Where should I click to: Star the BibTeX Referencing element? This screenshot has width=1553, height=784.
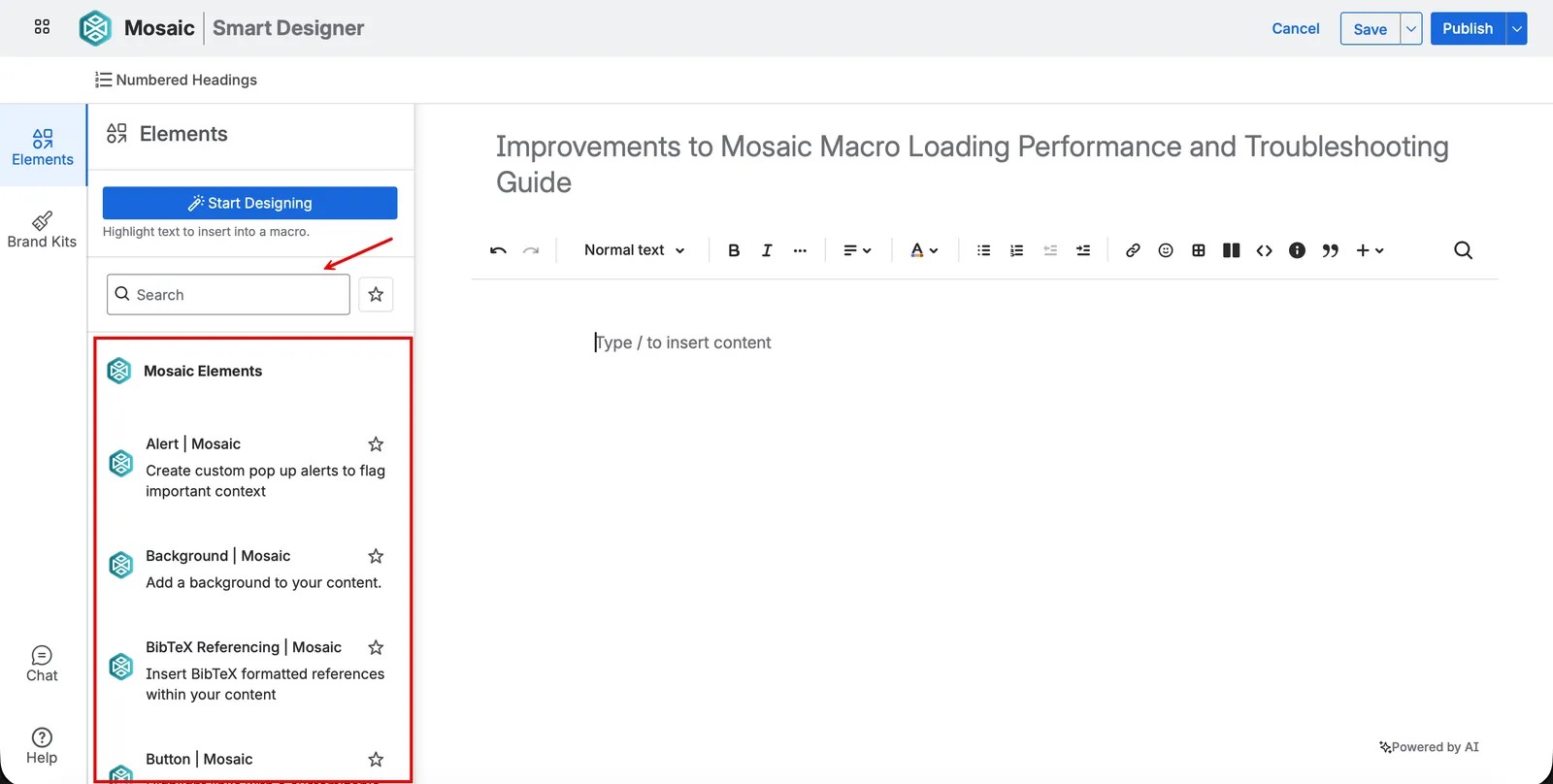[376, 647]
